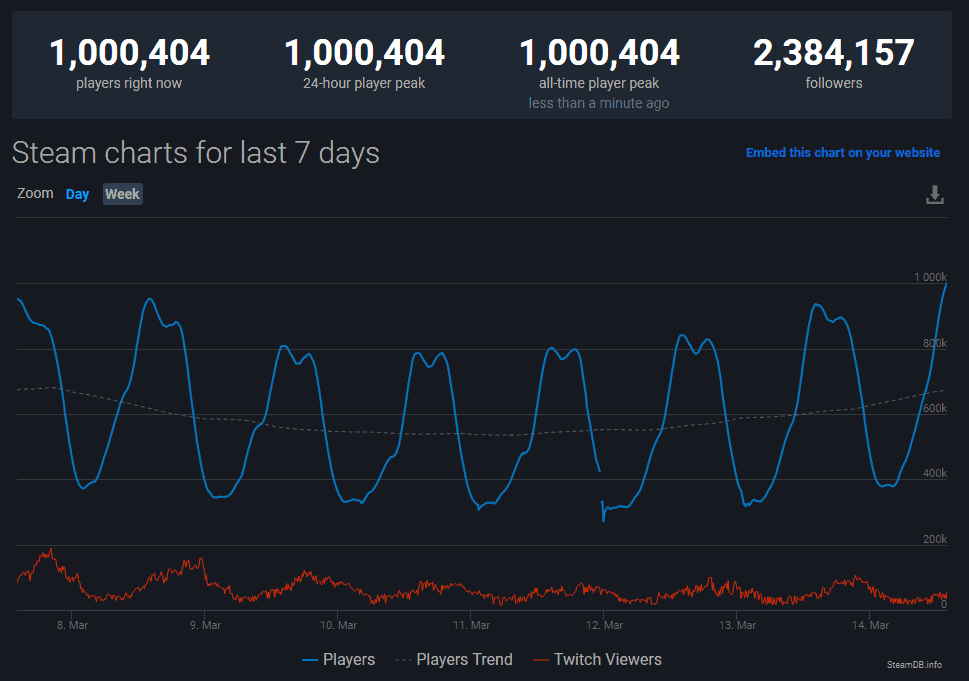
Task: Click the dashed Players Trend legend icon
Action: [403, 661]
